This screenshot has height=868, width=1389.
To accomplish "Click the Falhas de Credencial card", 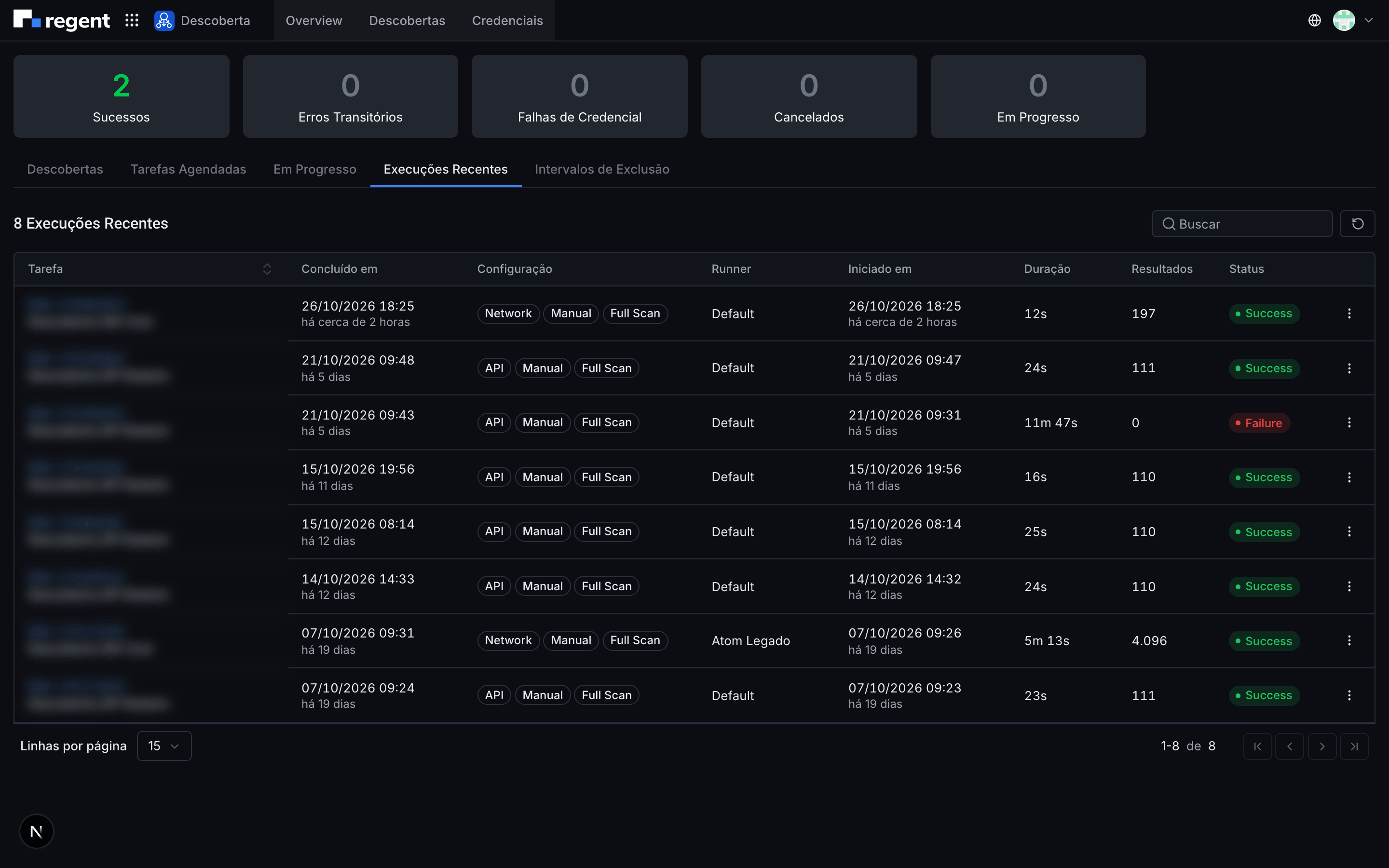I will pos(580,96).
